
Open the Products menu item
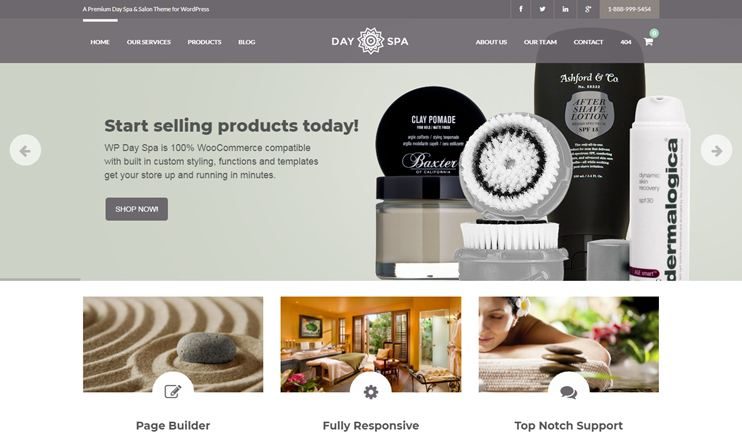(204, 42)
